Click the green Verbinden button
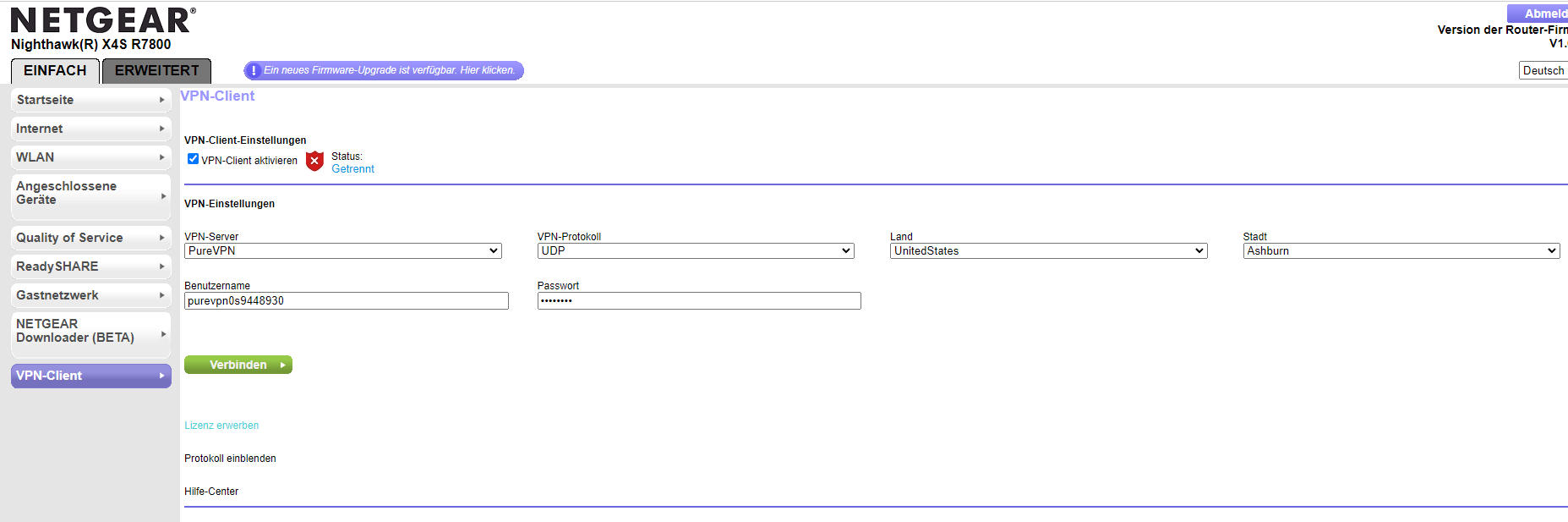 point(238,365)
